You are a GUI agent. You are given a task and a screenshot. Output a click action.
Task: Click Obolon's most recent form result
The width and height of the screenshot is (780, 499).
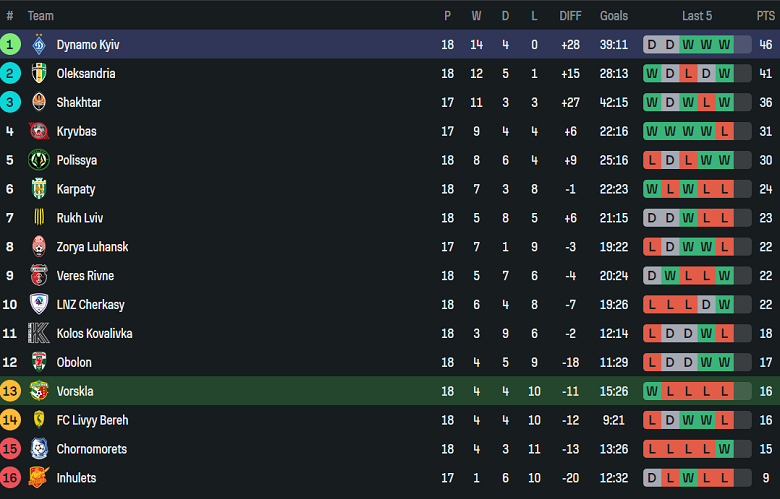pos(724,362)
